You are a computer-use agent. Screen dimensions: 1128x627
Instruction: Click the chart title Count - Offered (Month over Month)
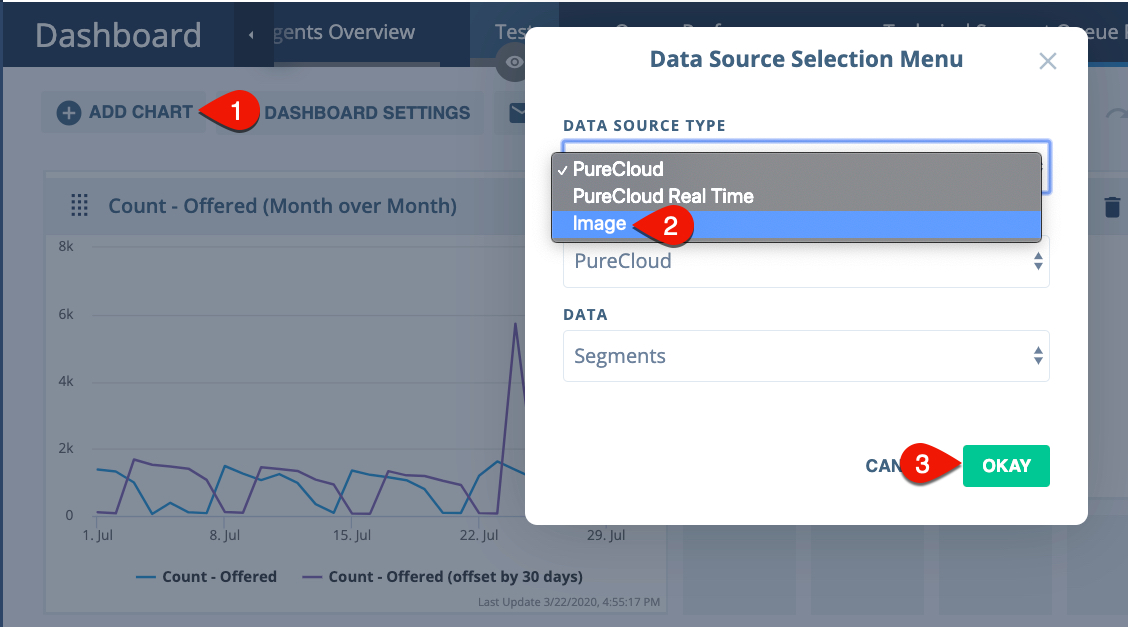click(x=283, y=206)
